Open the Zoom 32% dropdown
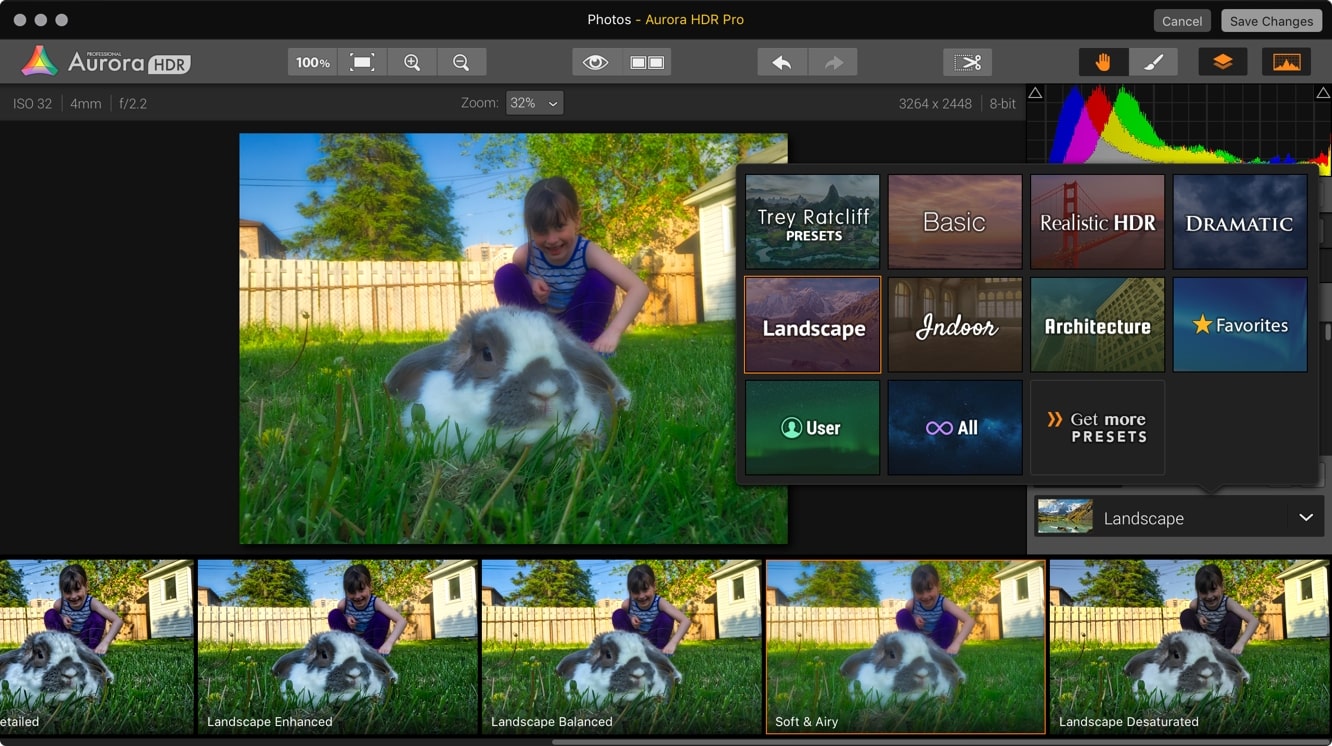 pyautogui.click(x=534, y=103)
